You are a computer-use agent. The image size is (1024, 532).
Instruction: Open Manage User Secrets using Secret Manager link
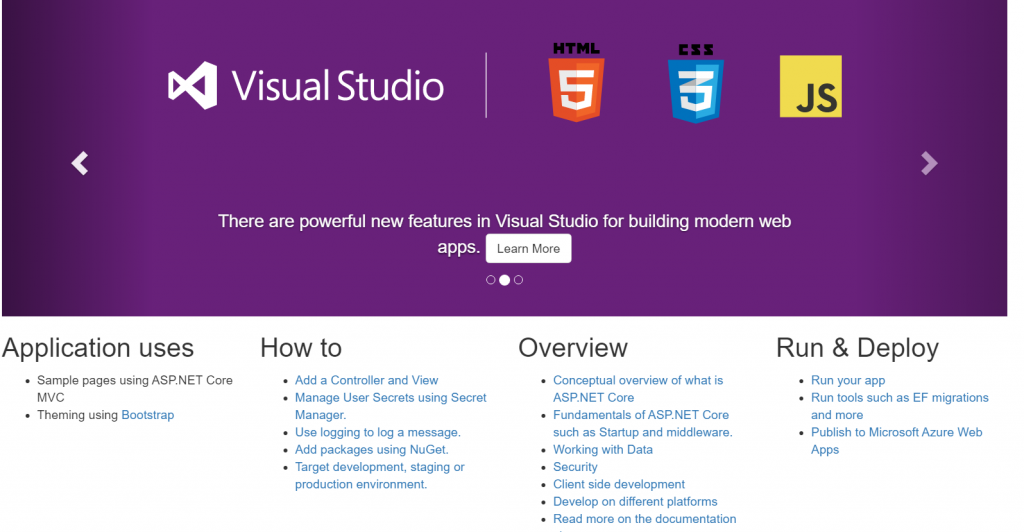pyautogui.click(x=391, y=406)
